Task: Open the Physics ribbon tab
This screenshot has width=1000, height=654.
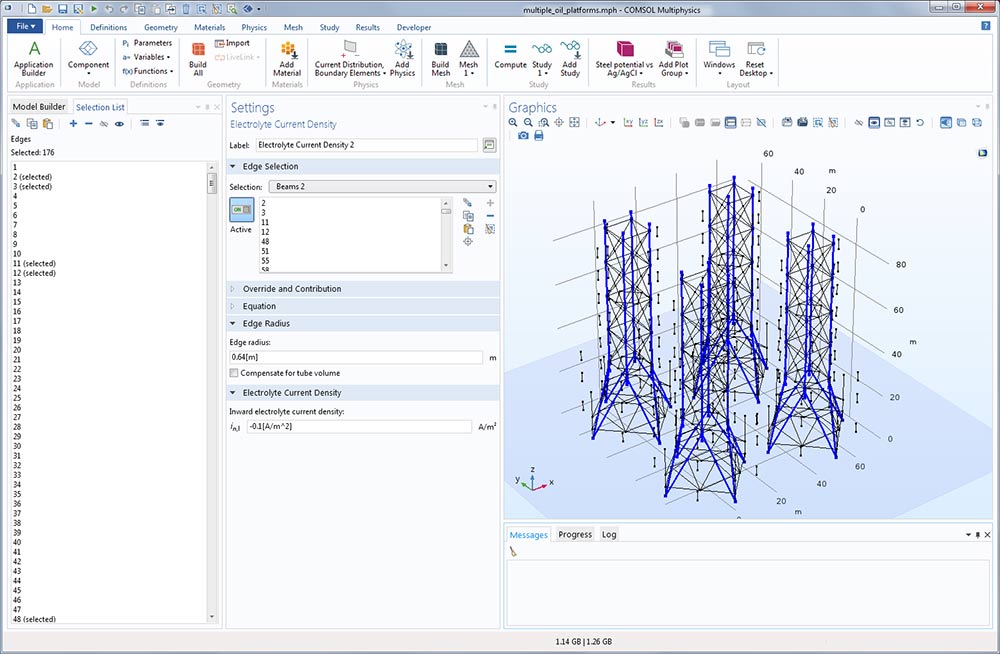Action: (254, 27)
